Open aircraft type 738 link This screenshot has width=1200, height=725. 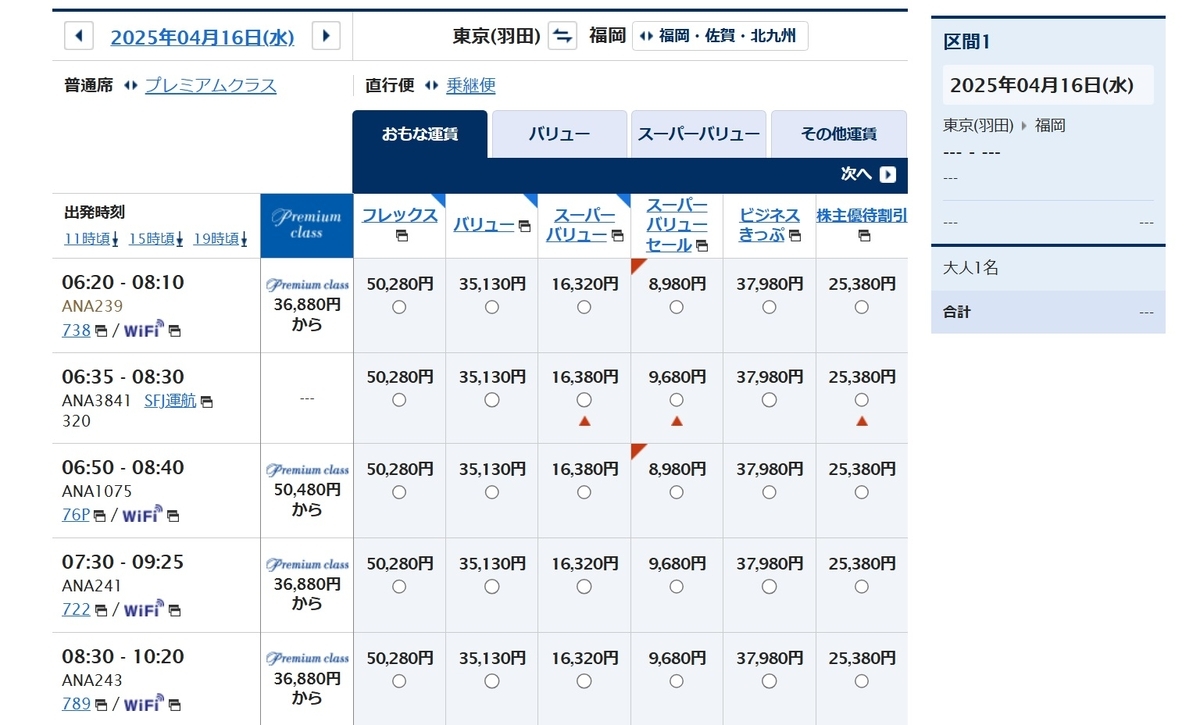tap(76, 330)
